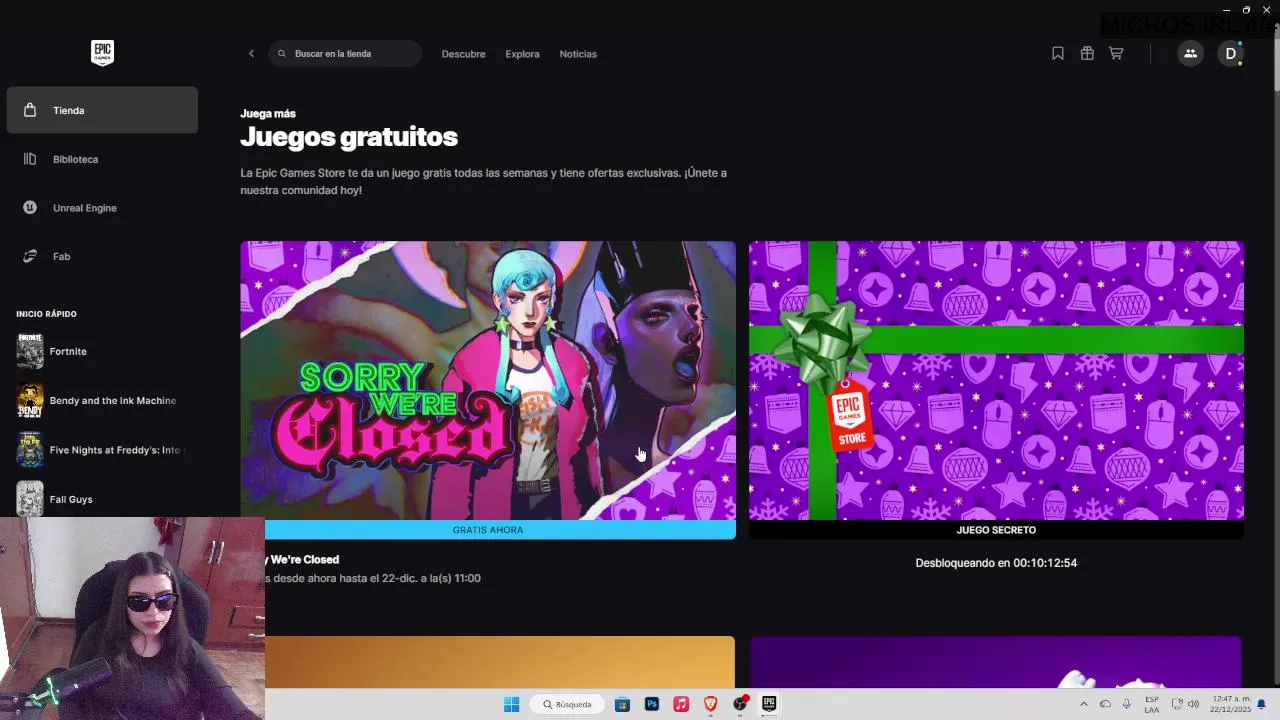The image size is (1280, 720).
Task: Click the Fab logo icon
Action: coord(30,256)
